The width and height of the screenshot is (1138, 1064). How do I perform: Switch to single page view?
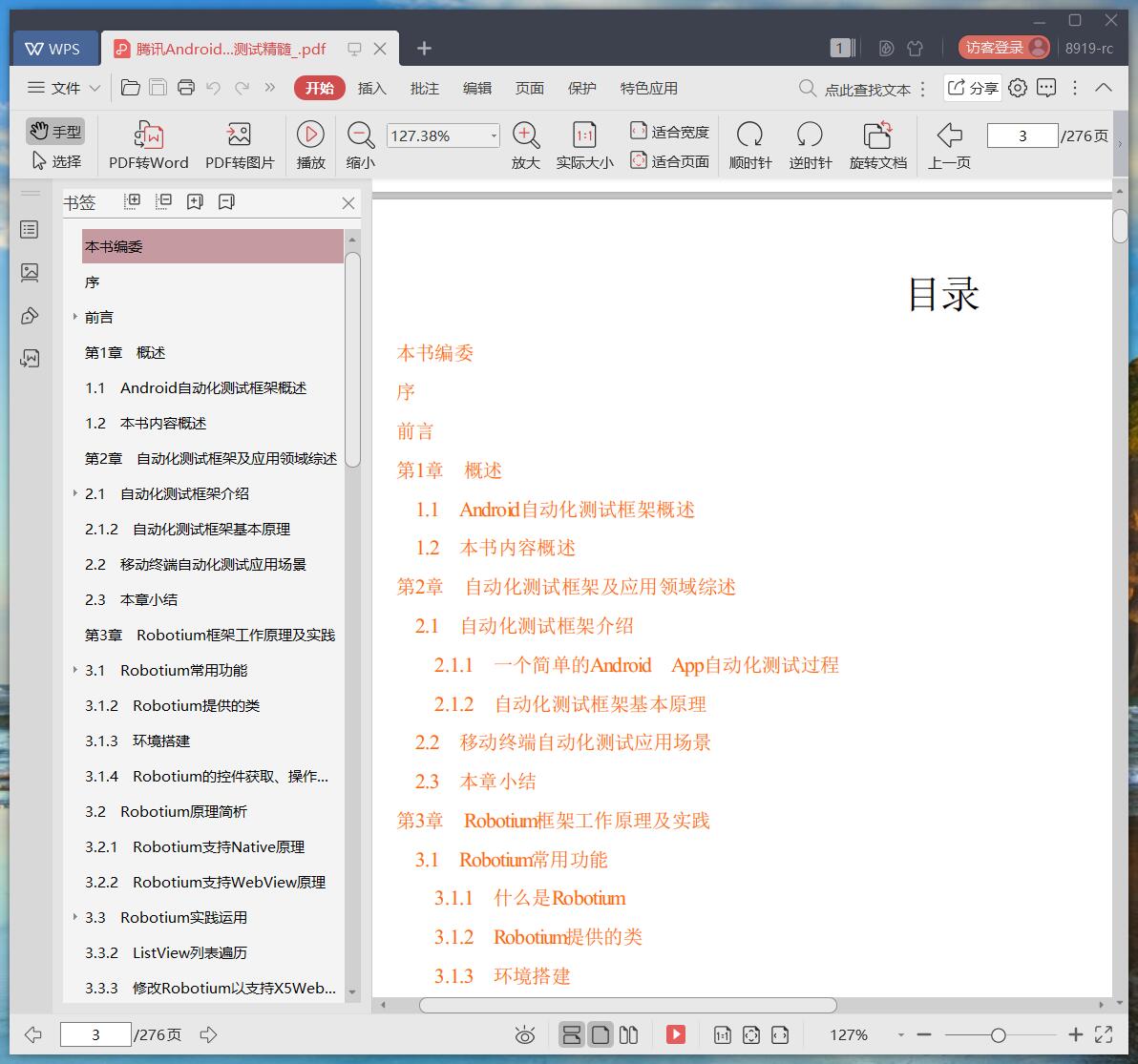(601, 1035)
